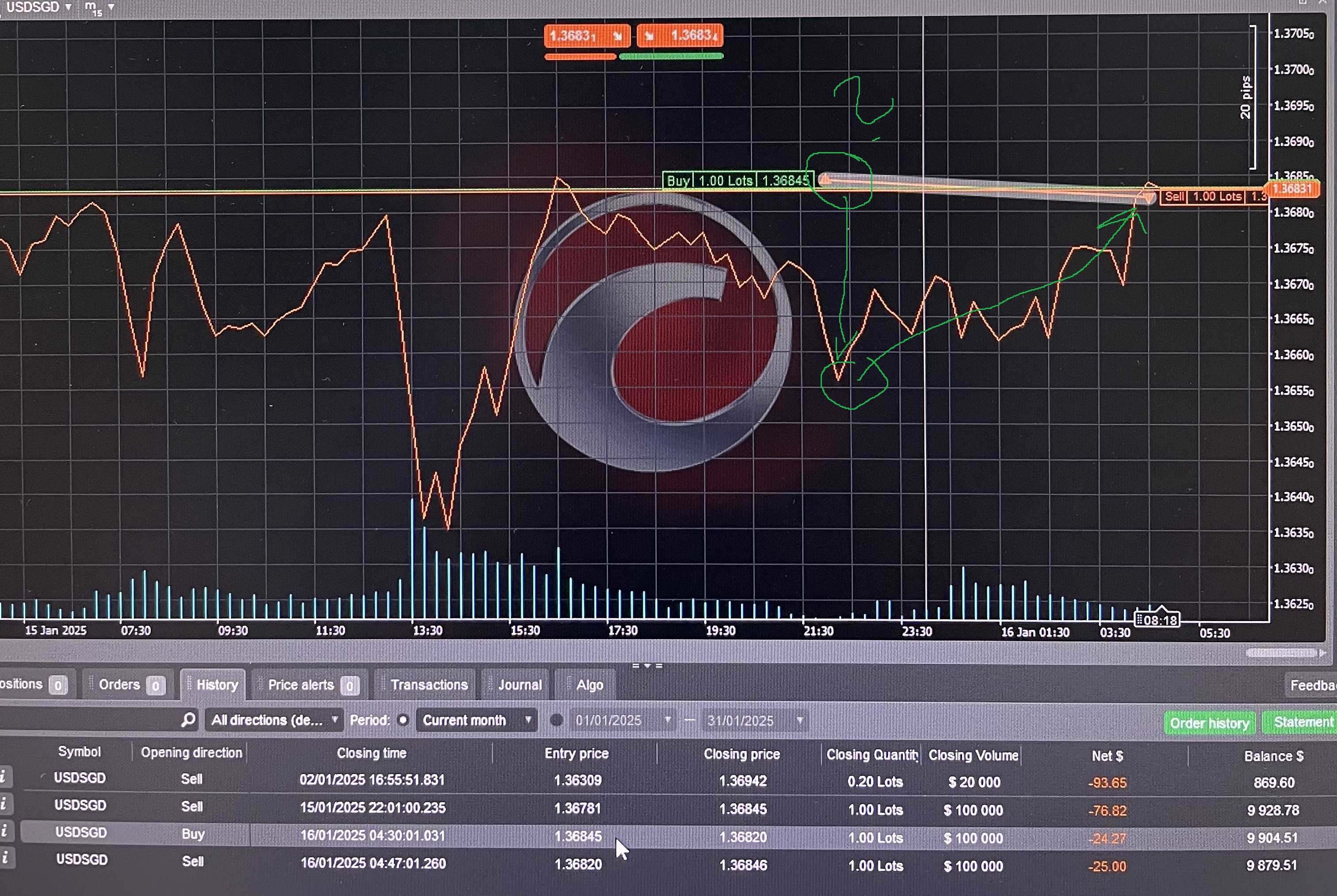Open the Algo tab
The image size is (1337, 896).
click(586, 685)
